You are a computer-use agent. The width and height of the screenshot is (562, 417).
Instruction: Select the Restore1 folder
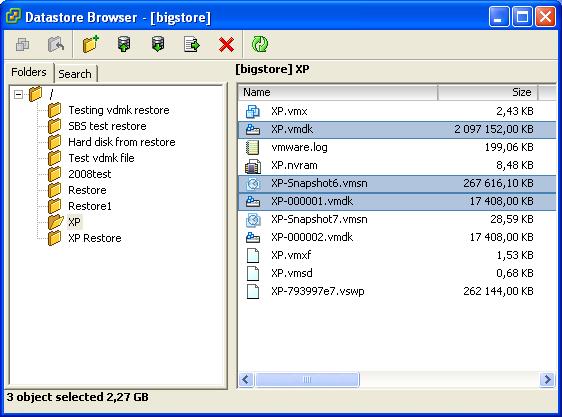(x=90, y=206)
